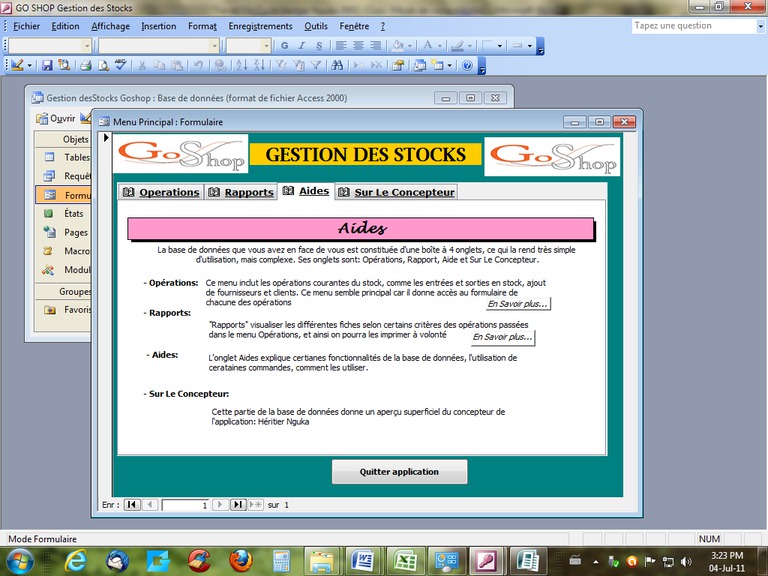The height and width of the screenshot is (576, 768).
Task: Click the sort ascending A-Z icon
Action: tap(239, 65)
